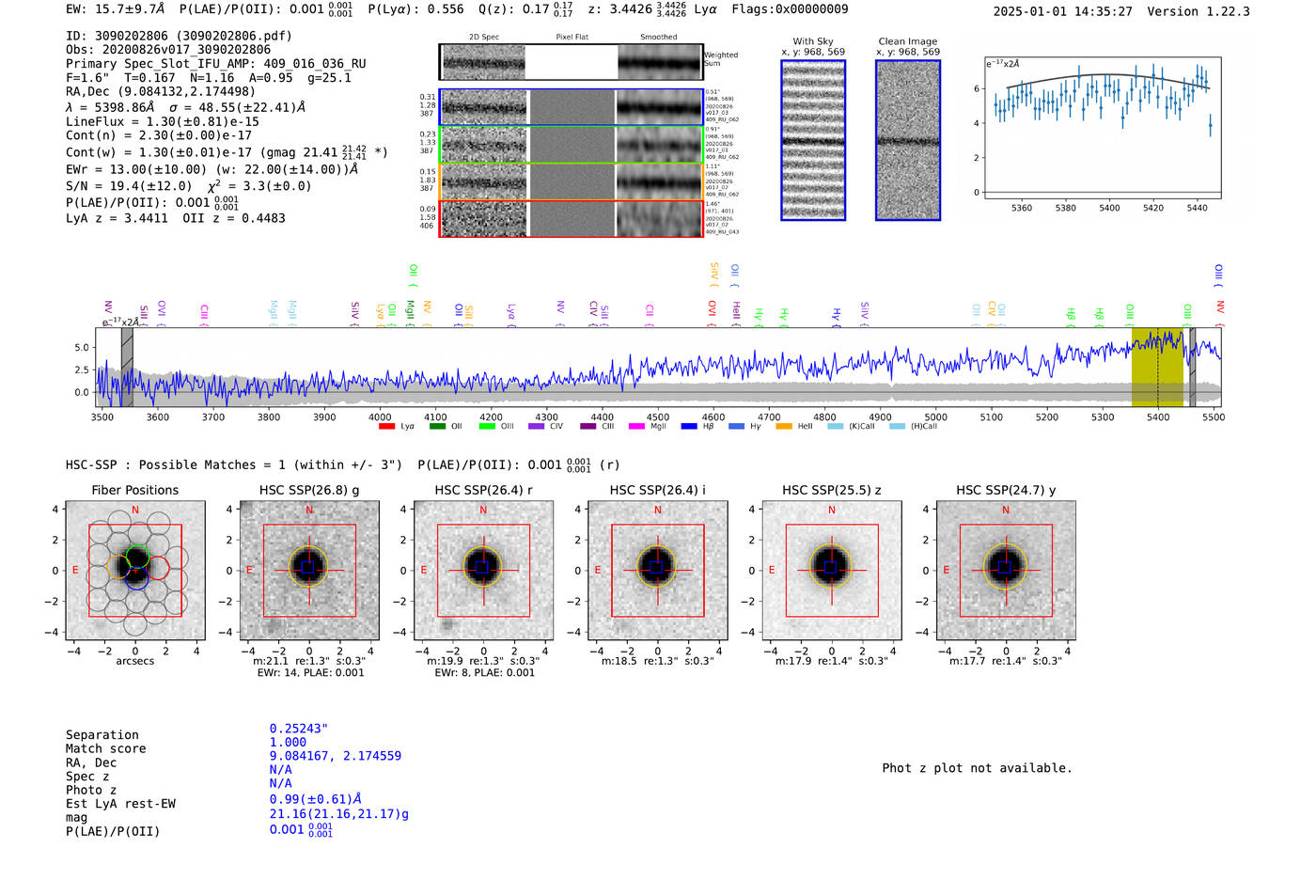Click EWr: 14, PLAE: 0.001 under g image
Screen dimensions: 1316x896
tap(310, 673)
